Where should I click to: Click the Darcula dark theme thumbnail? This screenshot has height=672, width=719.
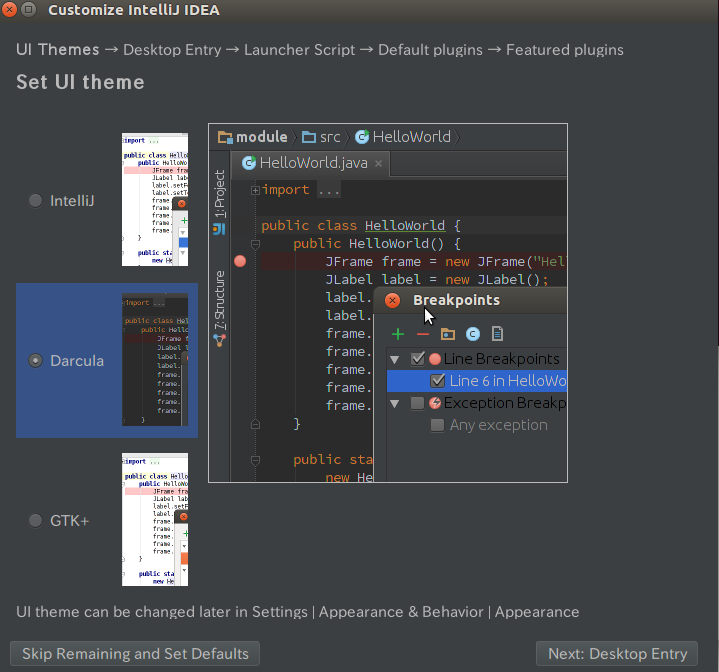155,359
